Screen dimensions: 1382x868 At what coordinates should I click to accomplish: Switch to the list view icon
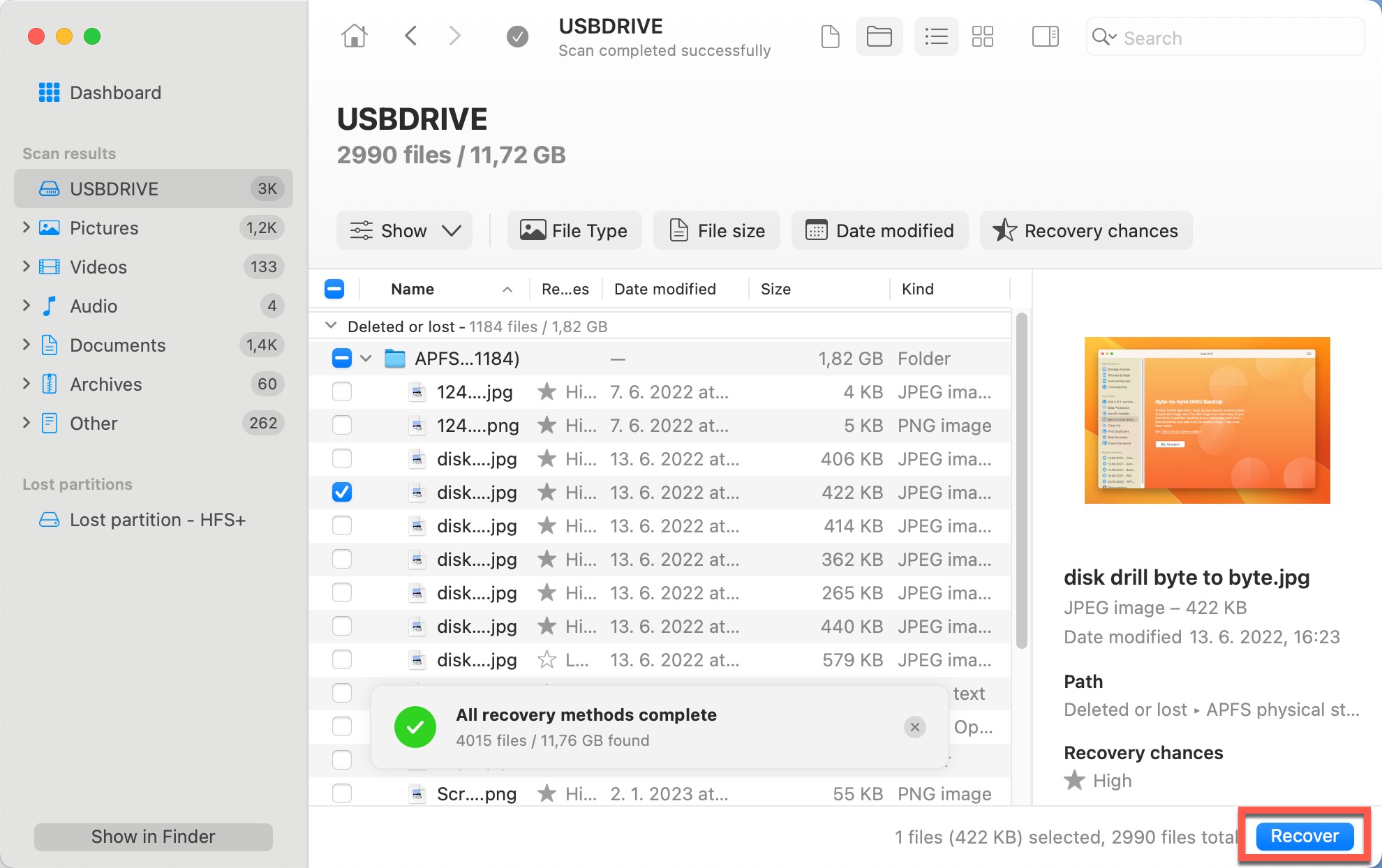coord(935,36)
